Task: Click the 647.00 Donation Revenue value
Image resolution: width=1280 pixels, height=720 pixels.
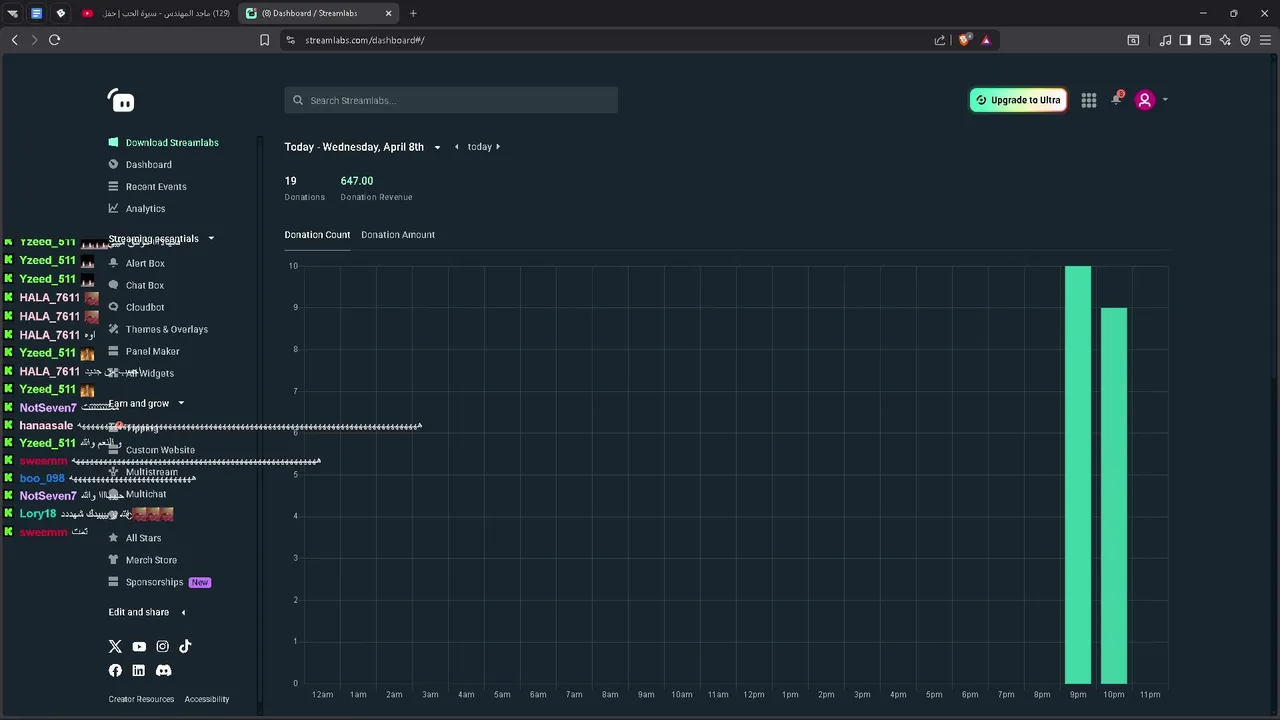Action: pyautogui.click(x=357, y=181)
